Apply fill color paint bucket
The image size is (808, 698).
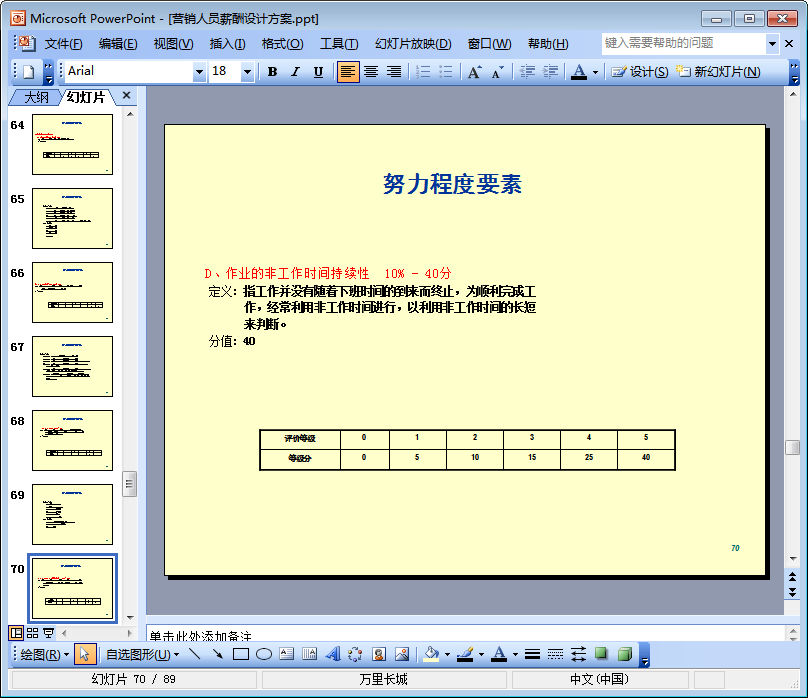tap(431, 655)
